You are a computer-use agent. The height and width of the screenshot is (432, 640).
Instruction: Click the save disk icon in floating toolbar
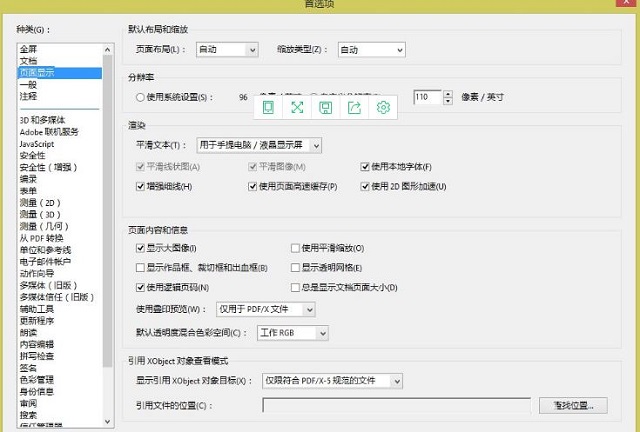325,107
